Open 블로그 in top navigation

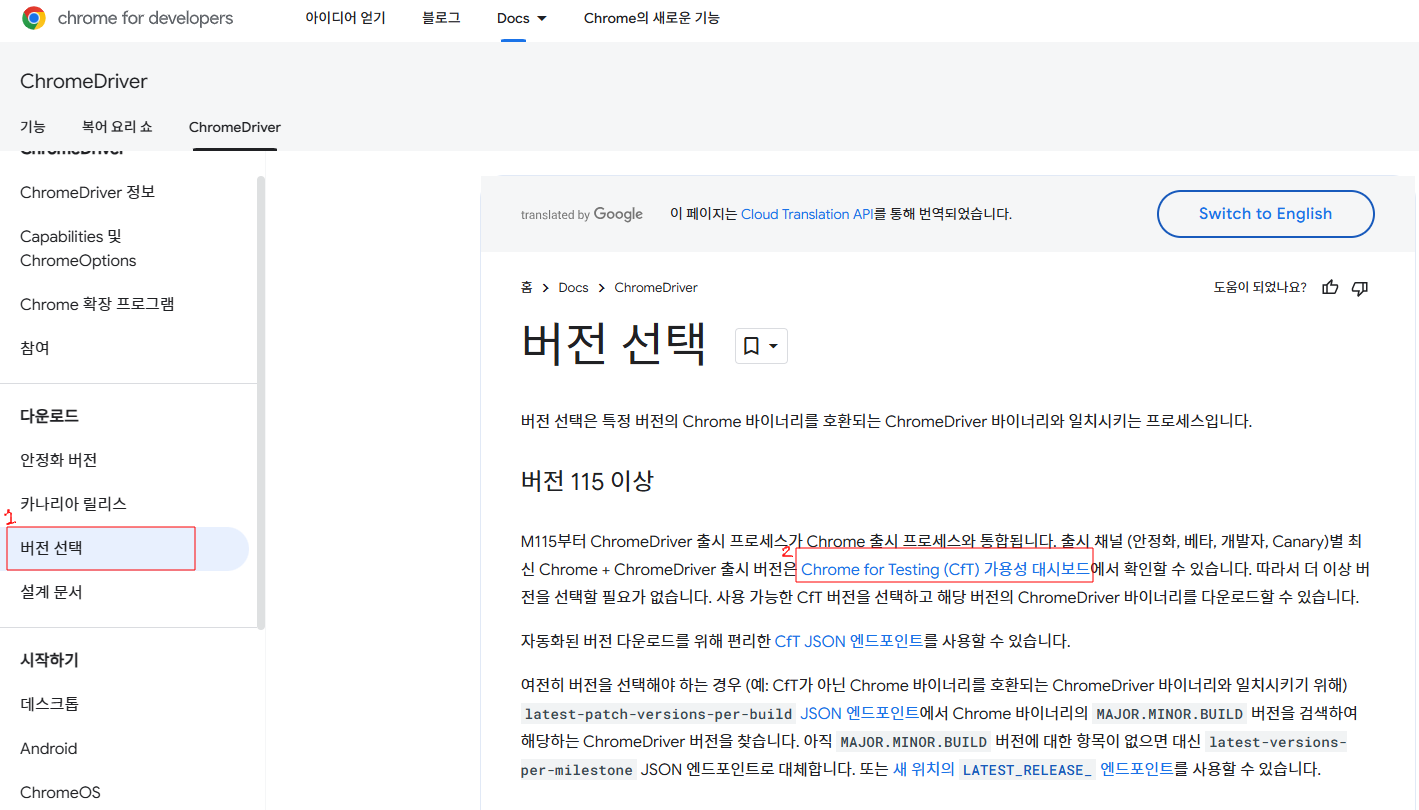tap(441, 18)
